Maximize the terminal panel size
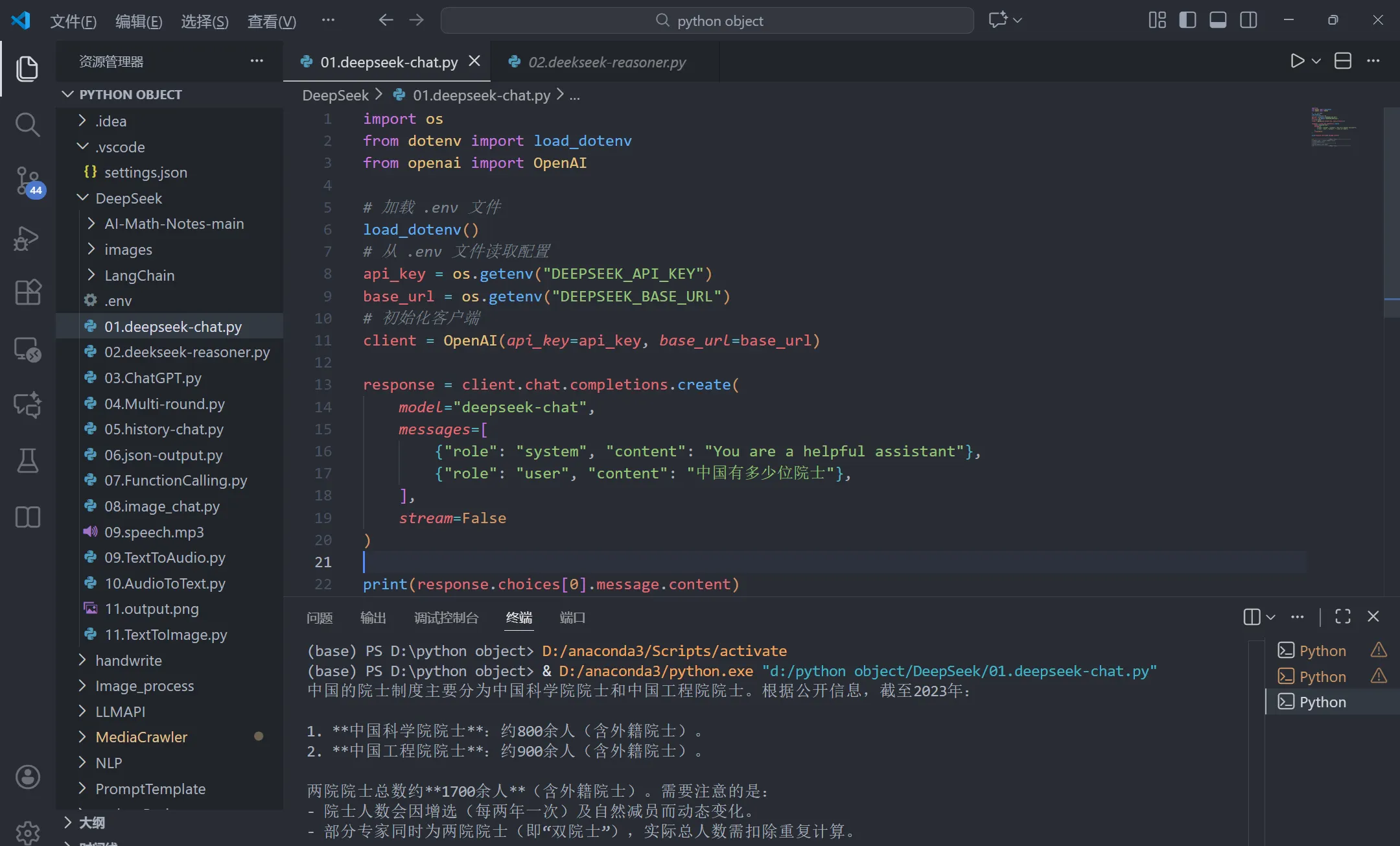 tap(1343, 617)
